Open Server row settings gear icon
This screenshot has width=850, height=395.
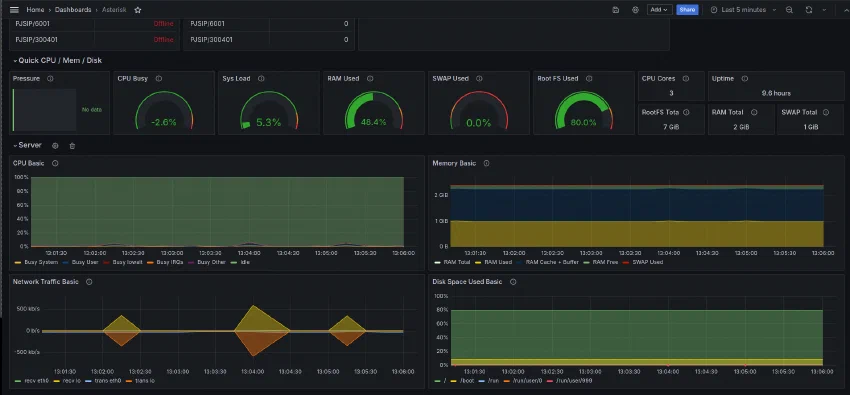pyautogui.click(x=55, y=146)
